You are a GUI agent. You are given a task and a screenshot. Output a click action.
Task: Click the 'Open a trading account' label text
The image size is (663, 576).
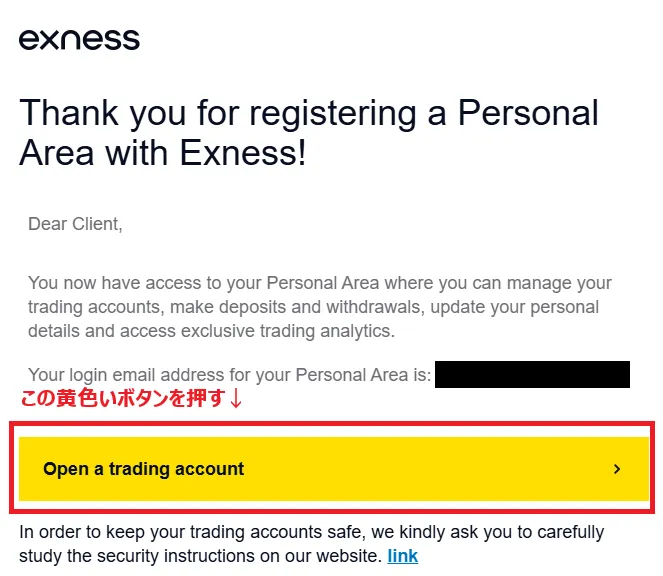(143, 469)
